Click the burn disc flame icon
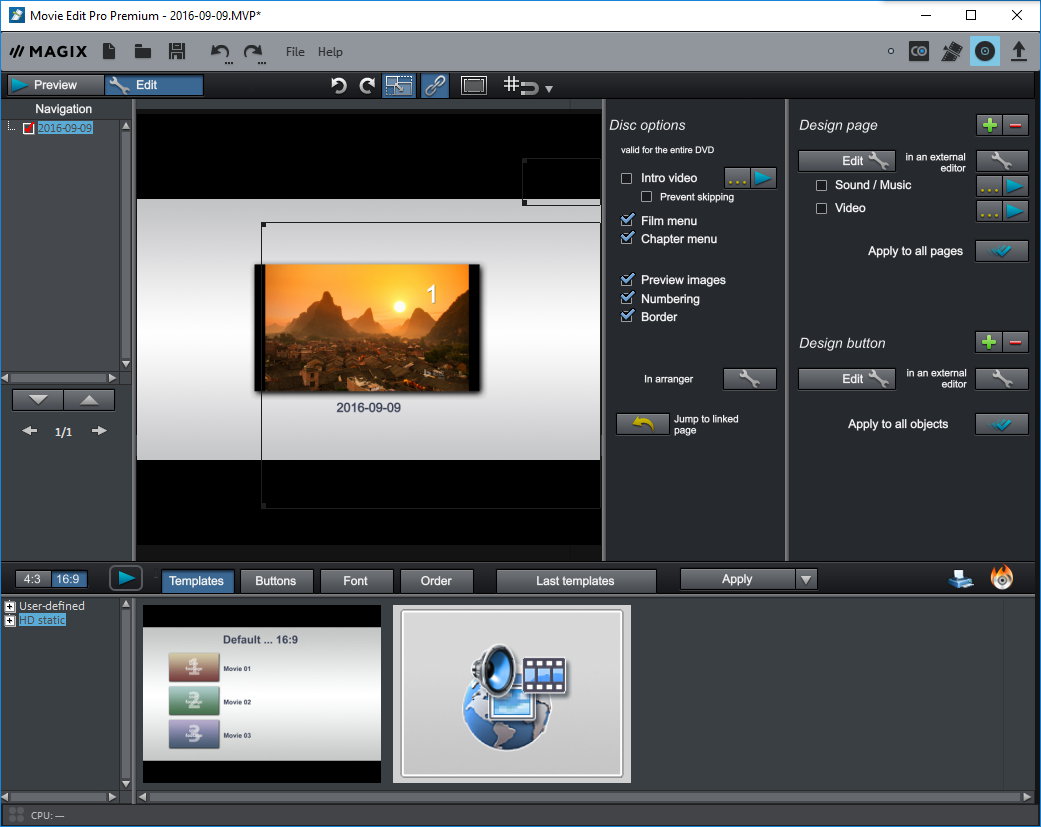Image resolution: width=1041 pixels, height=827 pixels. click(x=1002, y=578)
